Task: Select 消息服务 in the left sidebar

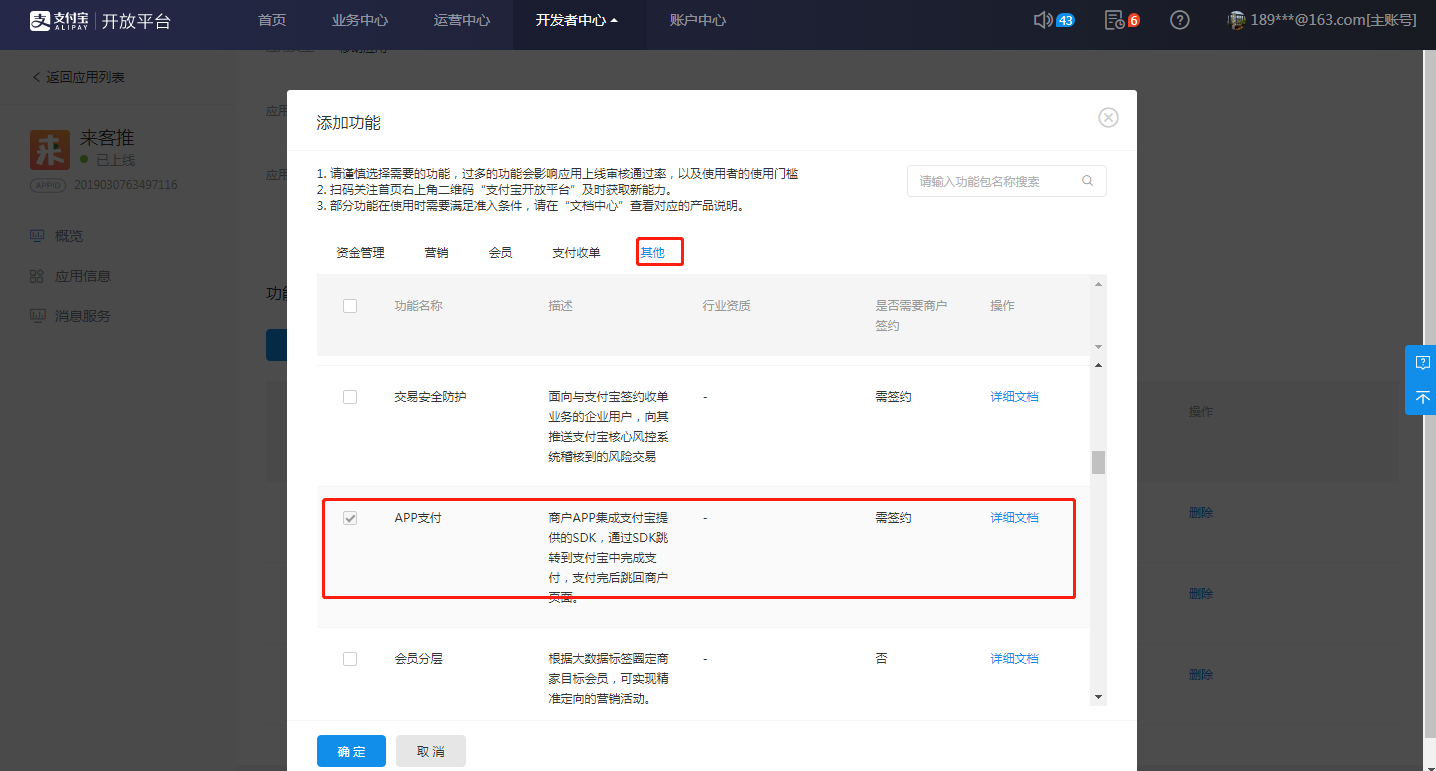Action: click(x=83, y=316)
